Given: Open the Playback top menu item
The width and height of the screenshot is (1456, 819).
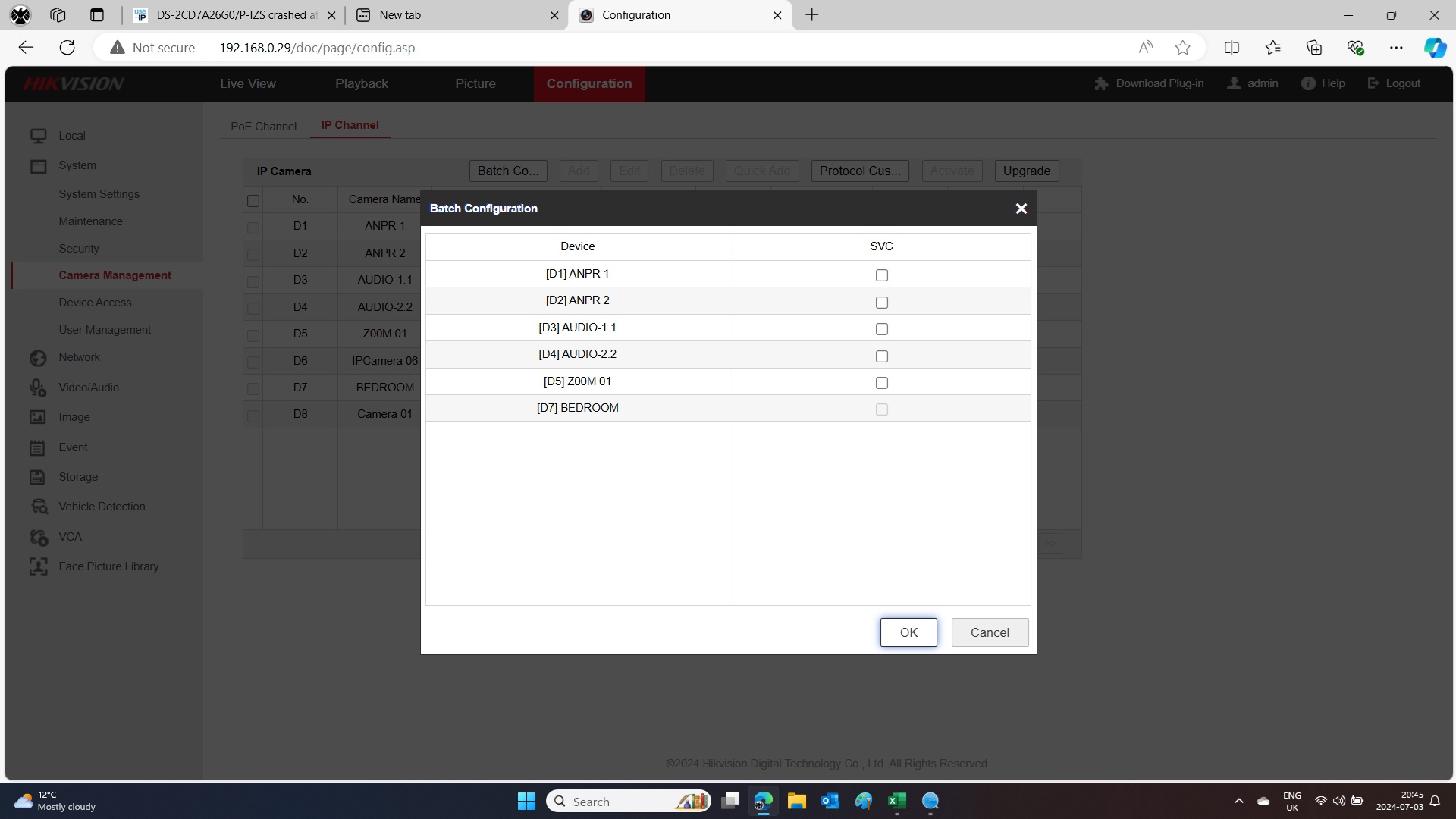Looking at the screenshot, I should tap(361, 84).
